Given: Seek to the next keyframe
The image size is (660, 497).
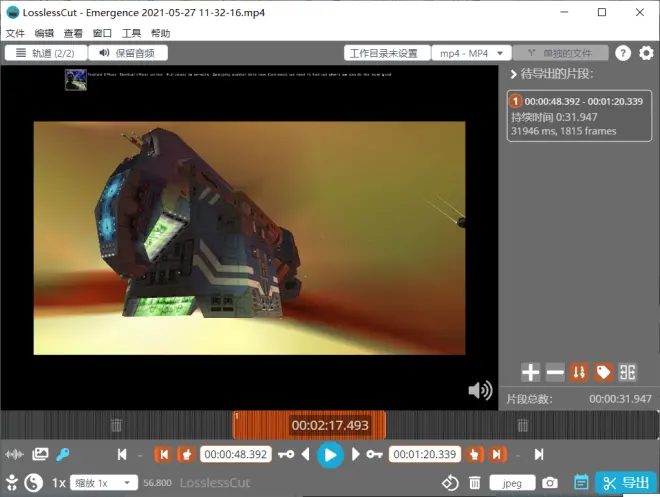Looking at the screenshot, I should 374,454.
